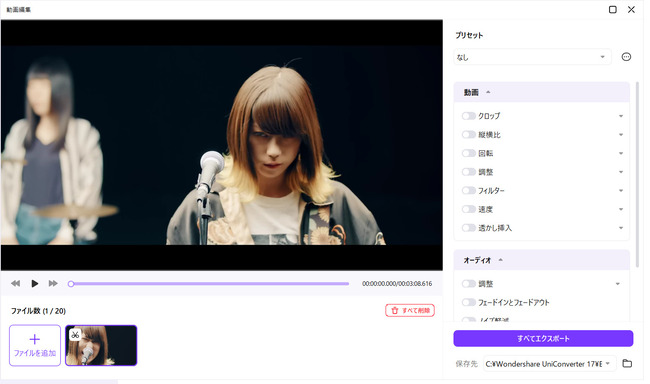Viewport: 650px width, 384px height.
Task: Close the 動画編集 window
Action: pyautogui.click(x=631, y=9)
